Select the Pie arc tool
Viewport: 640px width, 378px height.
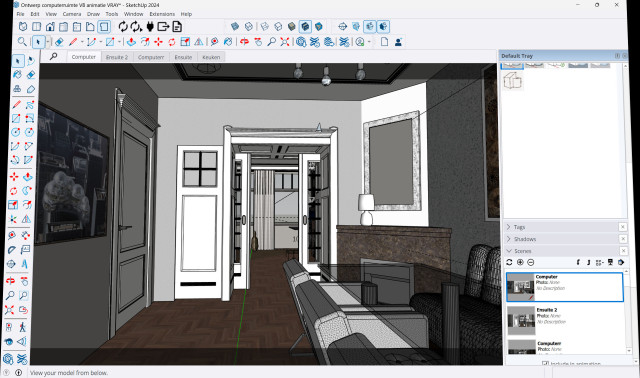point(29,160)
